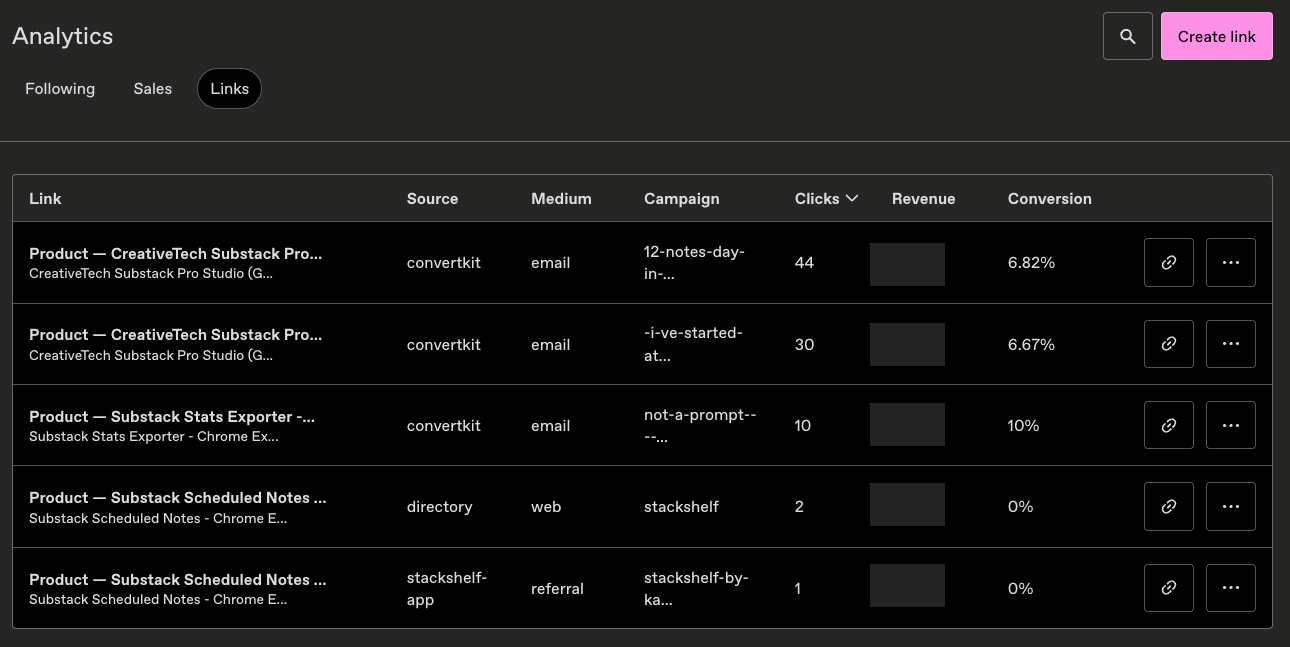Copy link for the directory stackshelf row

[1169, 506]
